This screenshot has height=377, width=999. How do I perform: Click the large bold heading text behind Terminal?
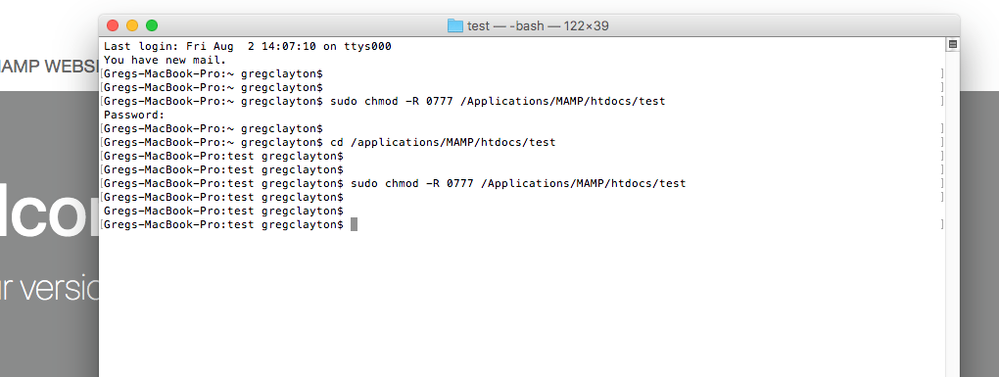[x=49, y=210]
